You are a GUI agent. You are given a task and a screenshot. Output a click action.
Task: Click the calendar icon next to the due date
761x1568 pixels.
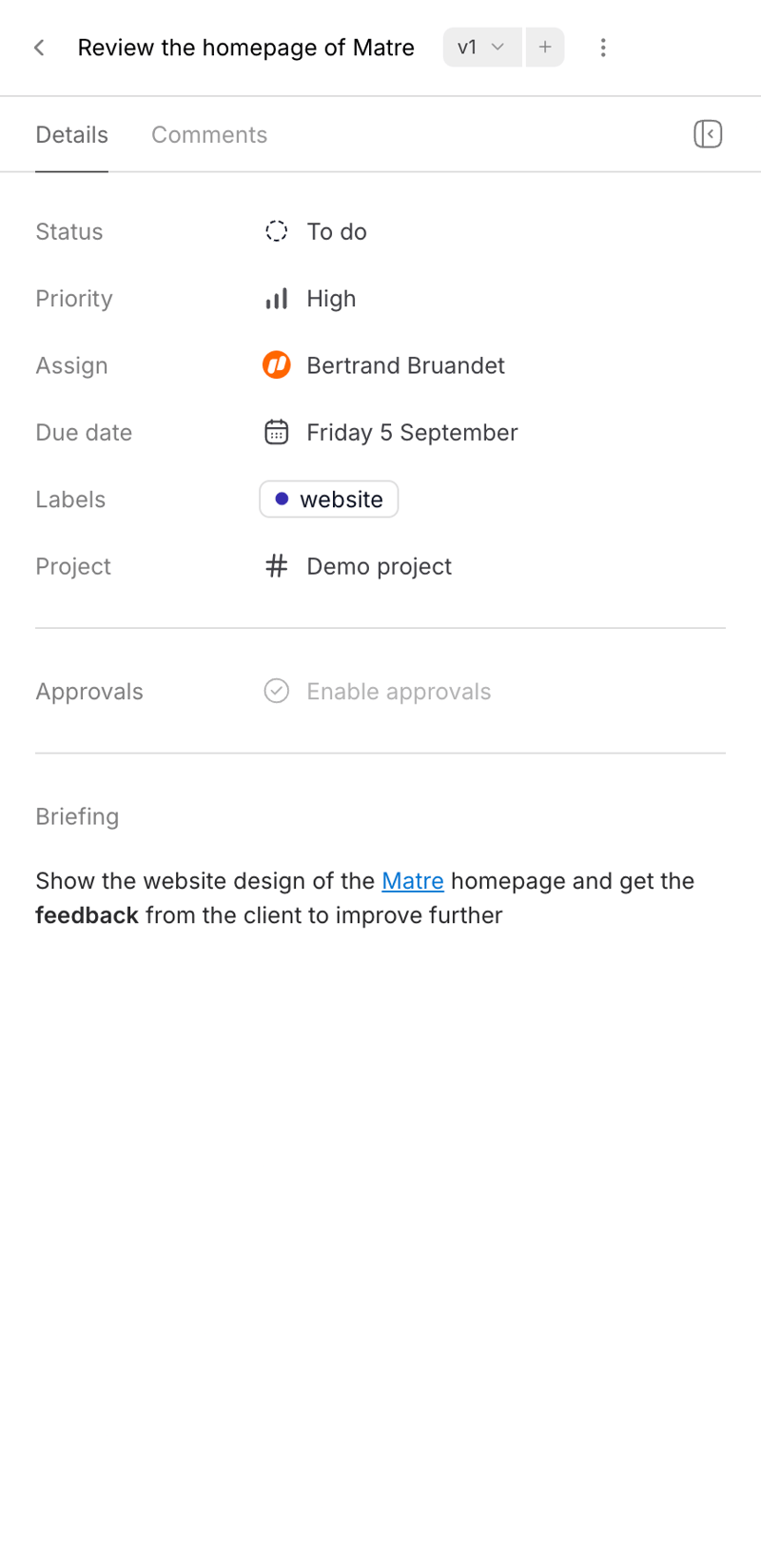(276, 432)
